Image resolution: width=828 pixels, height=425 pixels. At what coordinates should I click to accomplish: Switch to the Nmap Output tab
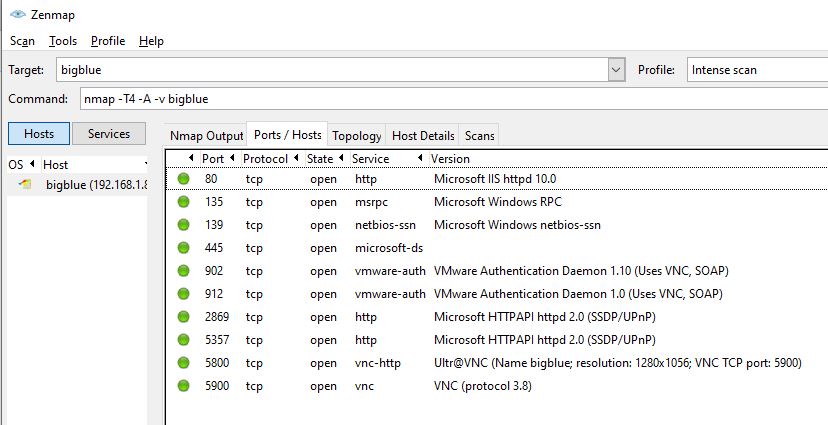click(x=206, y=136)
